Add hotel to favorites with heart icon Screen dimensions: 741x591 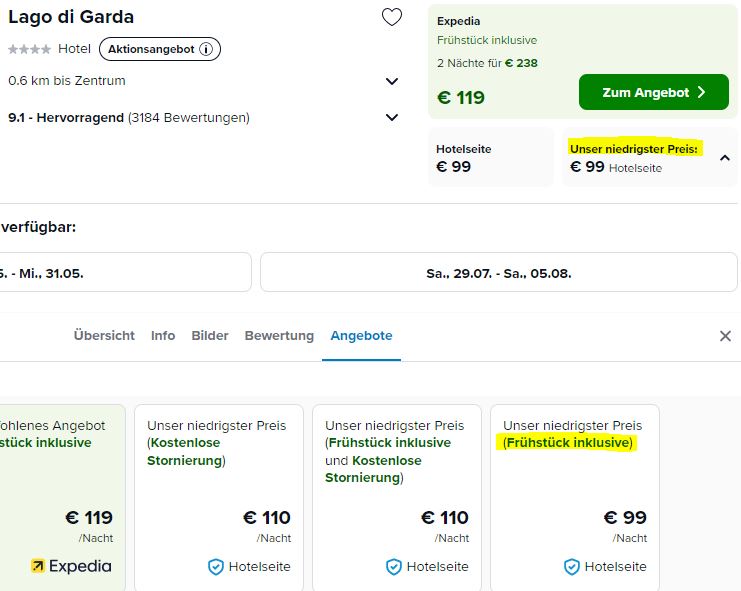coord(392,17)
